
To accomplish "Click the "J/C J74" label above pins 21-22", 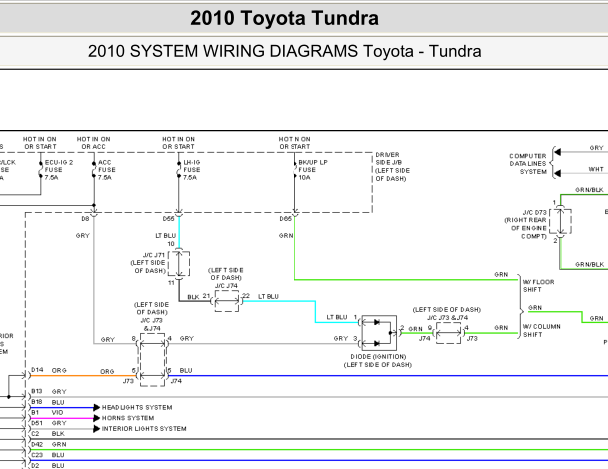I will (226, 286).
